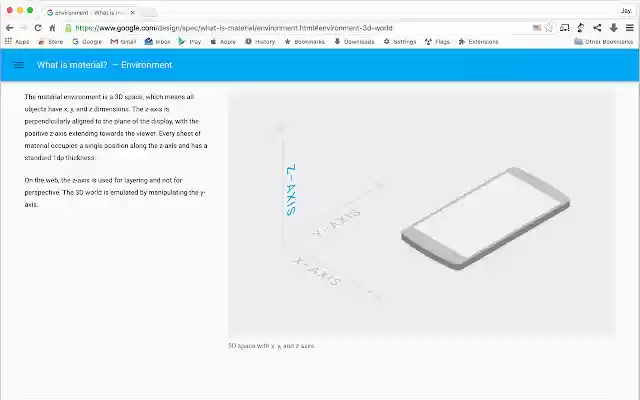Image resolution: width=640 pixels, height=400 pixels.
Task: Open a new tab with the tab button
Action: point(149,13)
